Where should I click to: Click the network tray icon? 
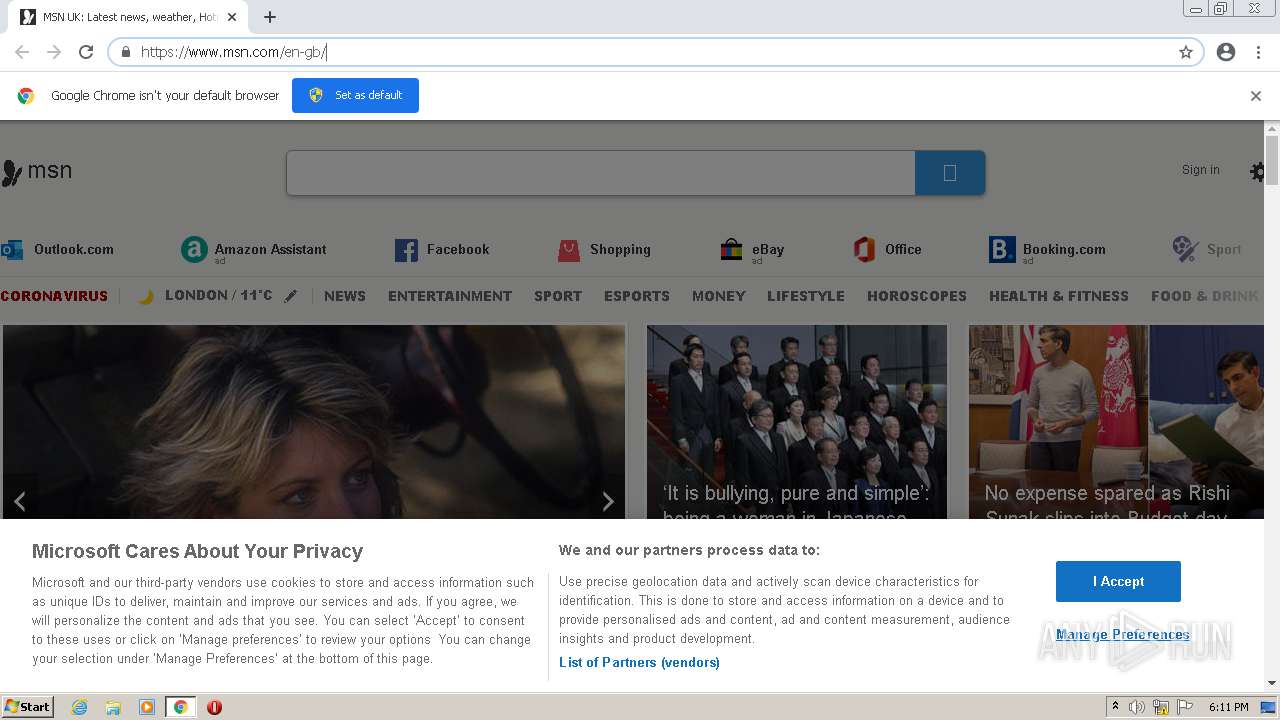click(1161, 707)
